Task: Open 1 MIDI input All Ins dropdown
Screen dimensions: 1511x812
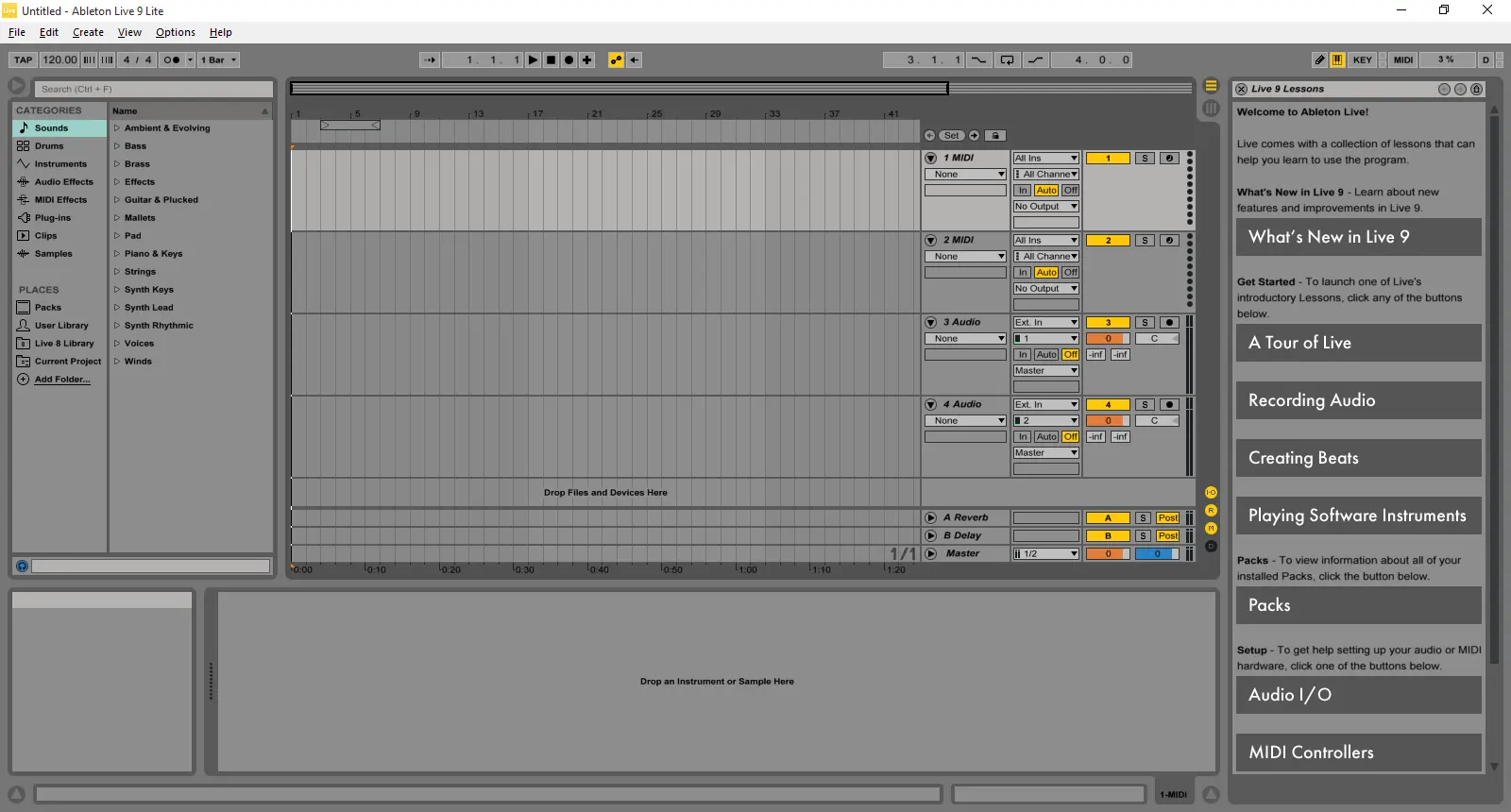Action: [1045, 159]
